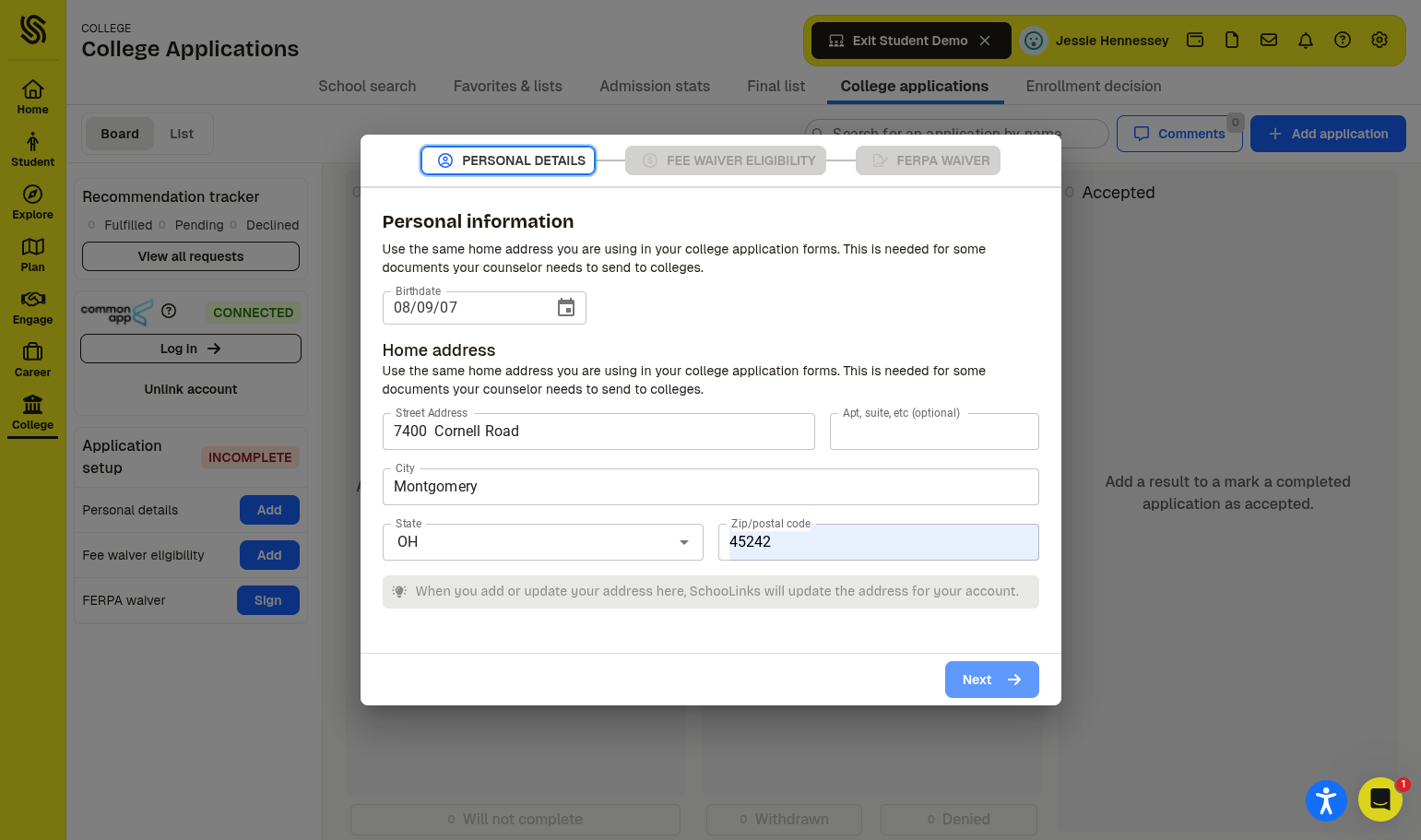Image resolution: width=1421 pixels, height=840 pixels.
Task: Open the Plan map section
Action: [x=32, y=254]
